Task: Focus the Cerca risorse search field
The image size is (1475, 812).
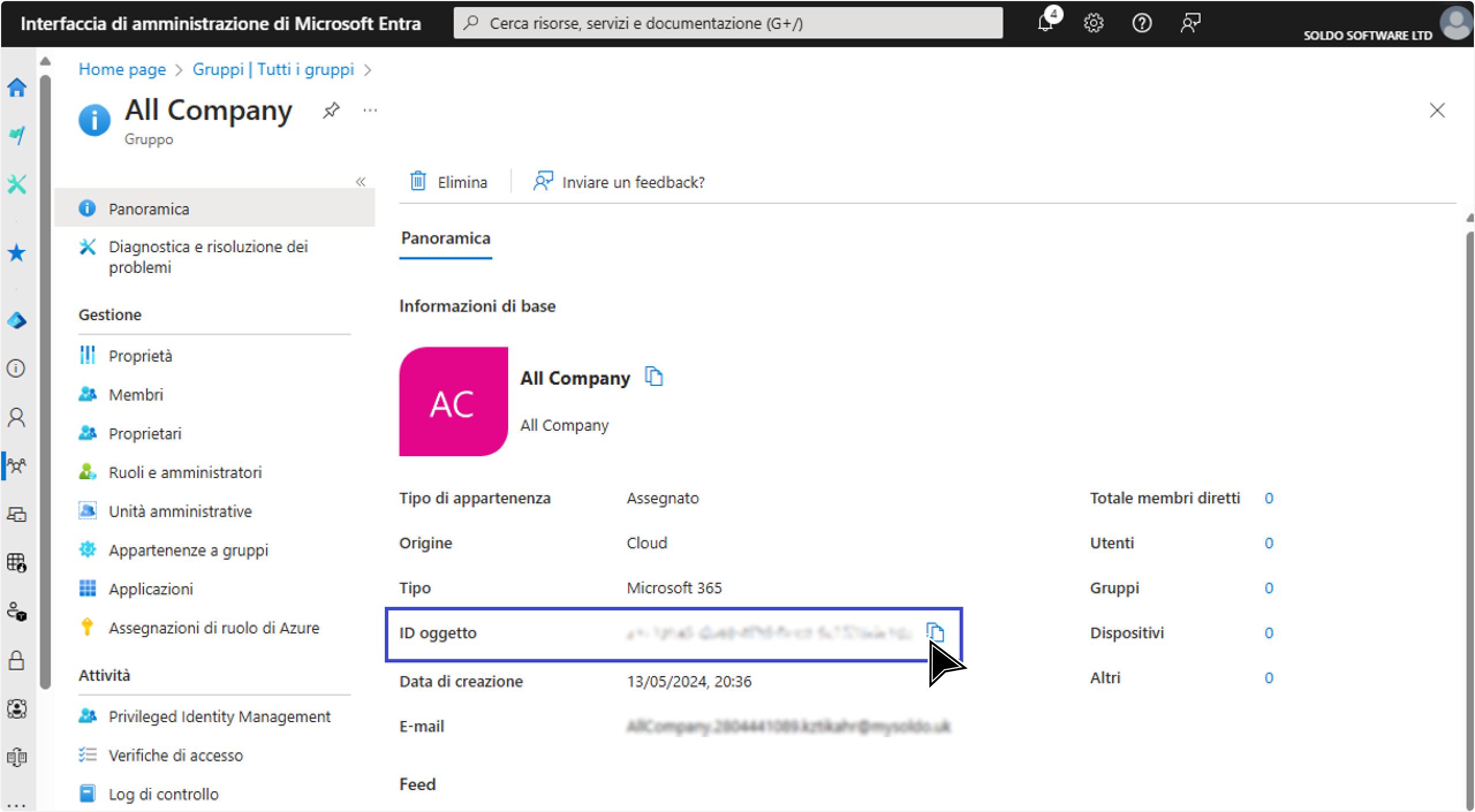Action: [x=728, y=23]
